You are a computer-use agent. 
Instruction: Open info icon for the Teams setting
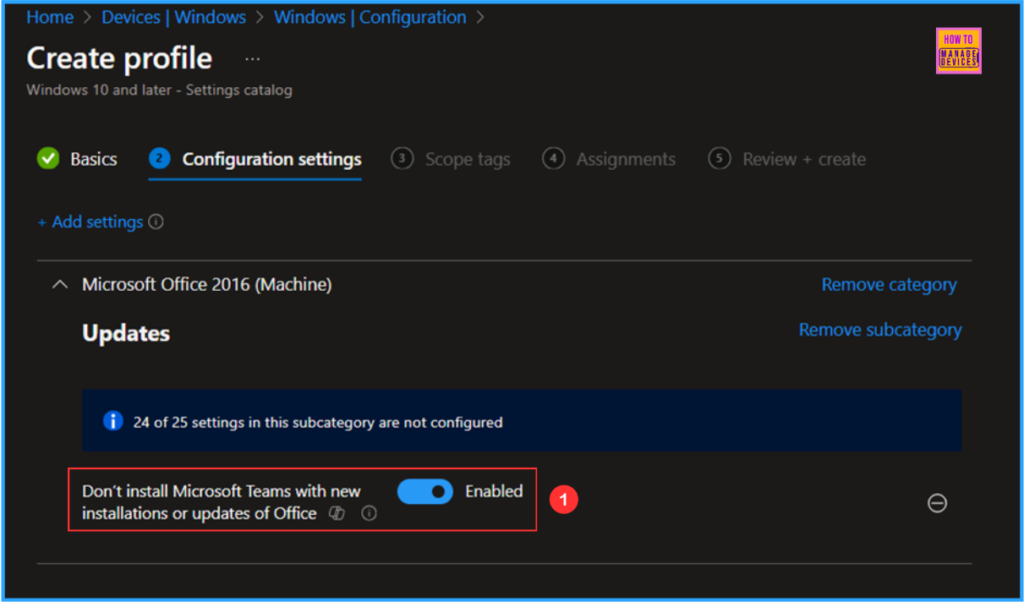pyautogui.click(x=369, y=513)
